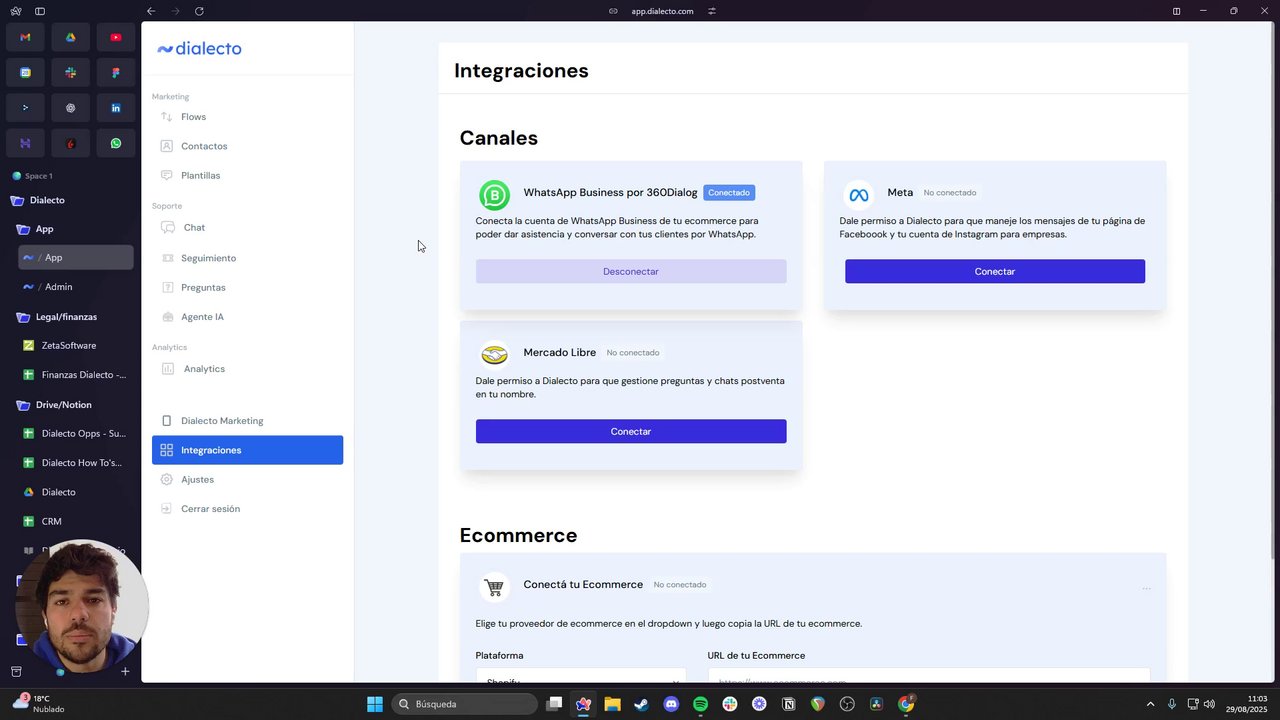This screenshot has width=1280, height=720.
Task: Go to Plantillas section
Action: (247, 175)
